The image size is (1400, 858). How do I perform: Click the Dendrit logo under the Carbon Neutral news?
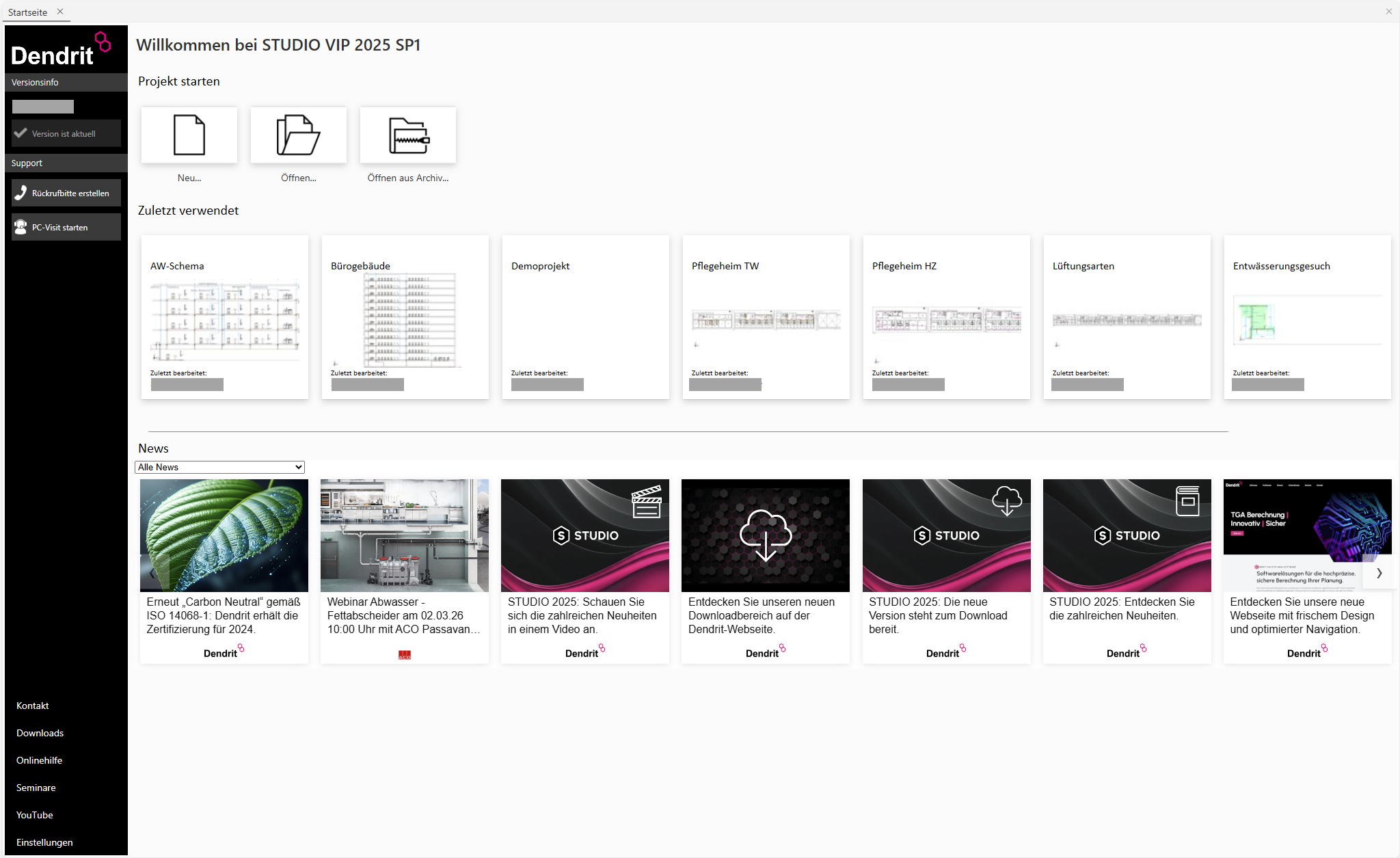pyautogui.click(x=224, y=651)
